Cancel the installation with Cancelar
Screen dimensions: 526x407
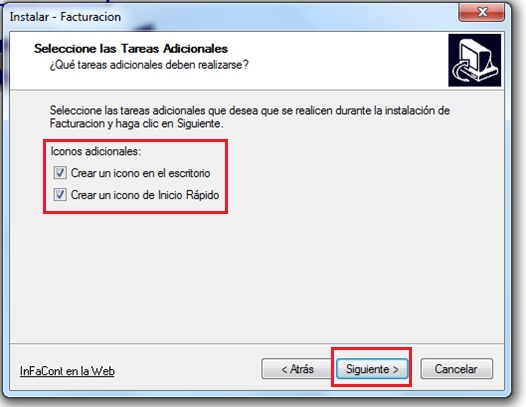(x=457, y=369)
